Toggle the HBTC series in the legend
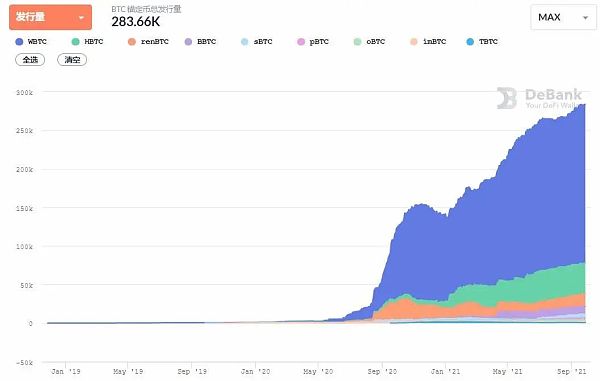The image size is (600, 381). (x=87, y=42)
